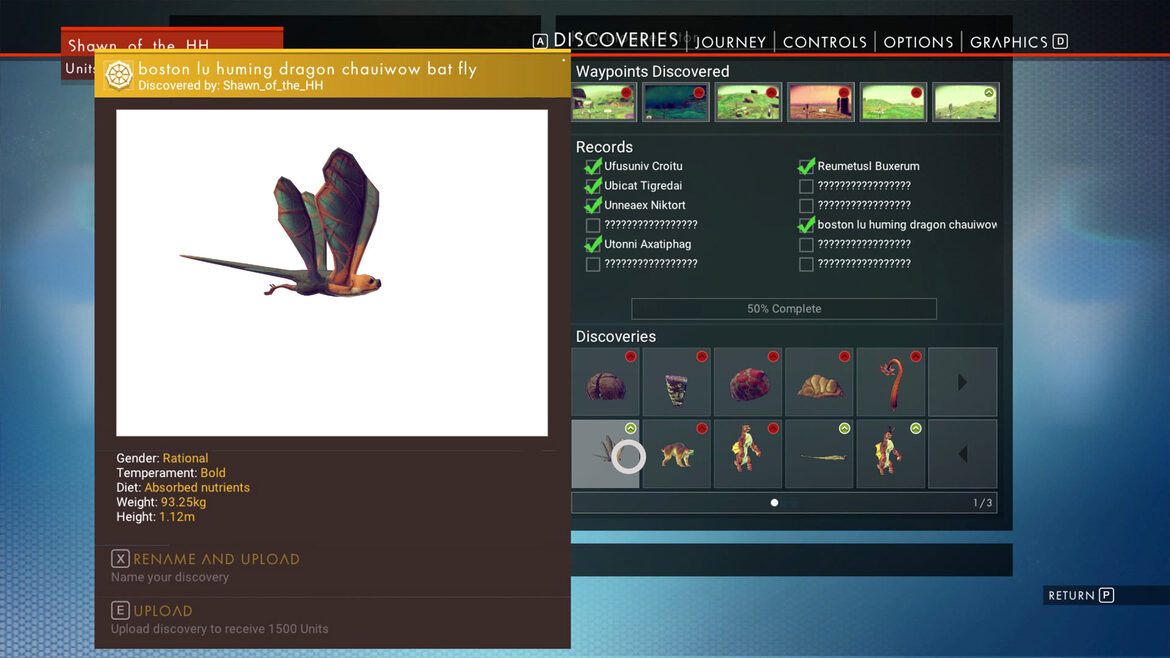Click the unknown record checkbox below Unneaex Niktort
The height and width of the screenshot is (658, 1170).
coord(593,225)
